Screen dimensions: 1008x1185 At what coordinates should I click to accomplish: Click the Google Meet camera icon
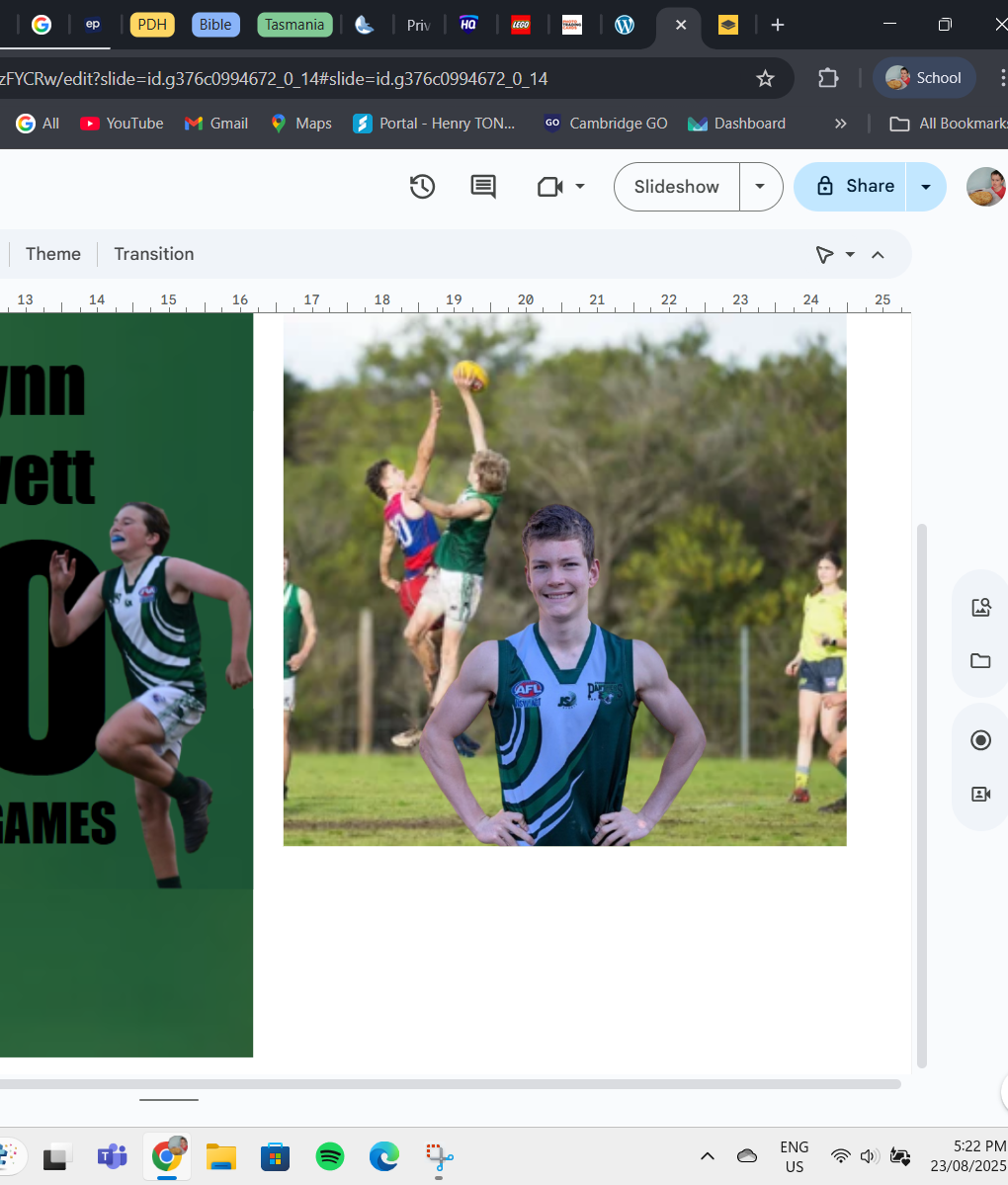point(550,186)
